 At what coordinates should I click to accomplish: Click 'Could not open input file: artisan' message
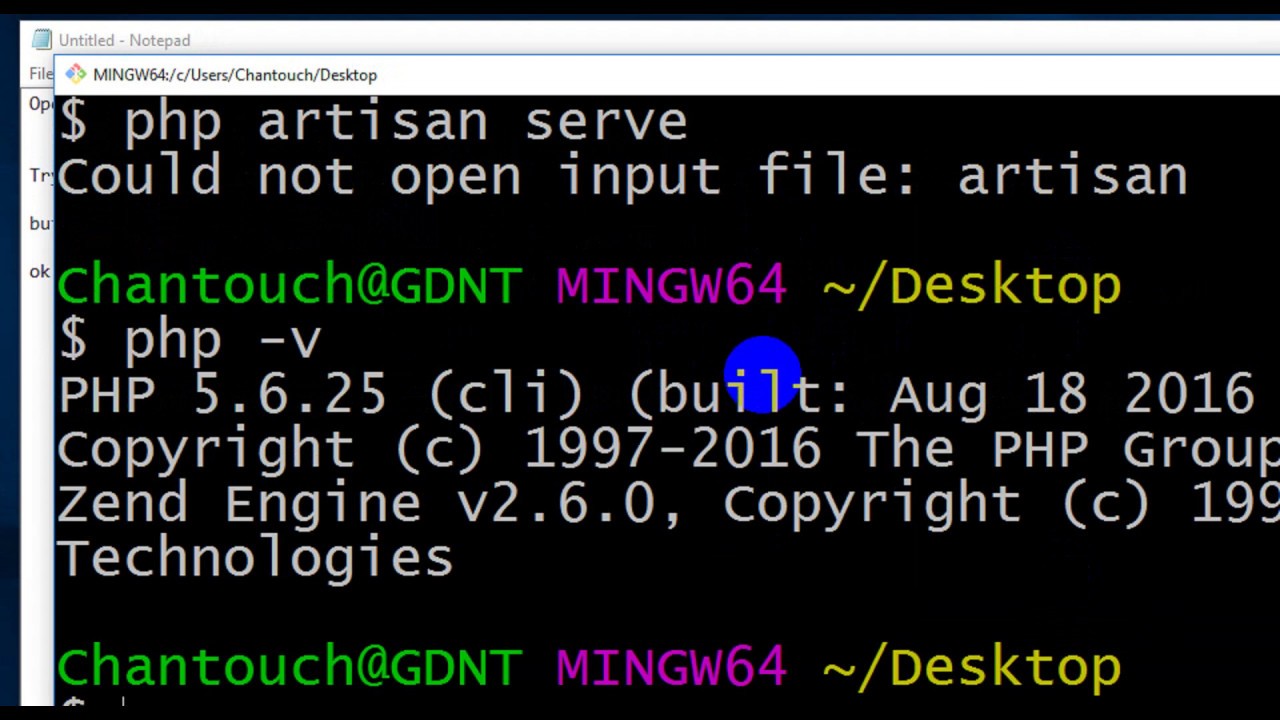(x=622, y=176)
